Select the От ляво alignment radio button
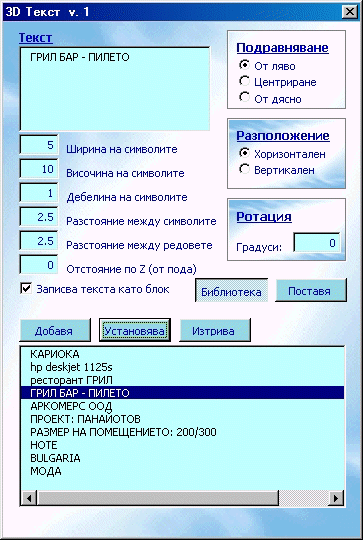This screenshot has height=540, width=363. point(244,65)
